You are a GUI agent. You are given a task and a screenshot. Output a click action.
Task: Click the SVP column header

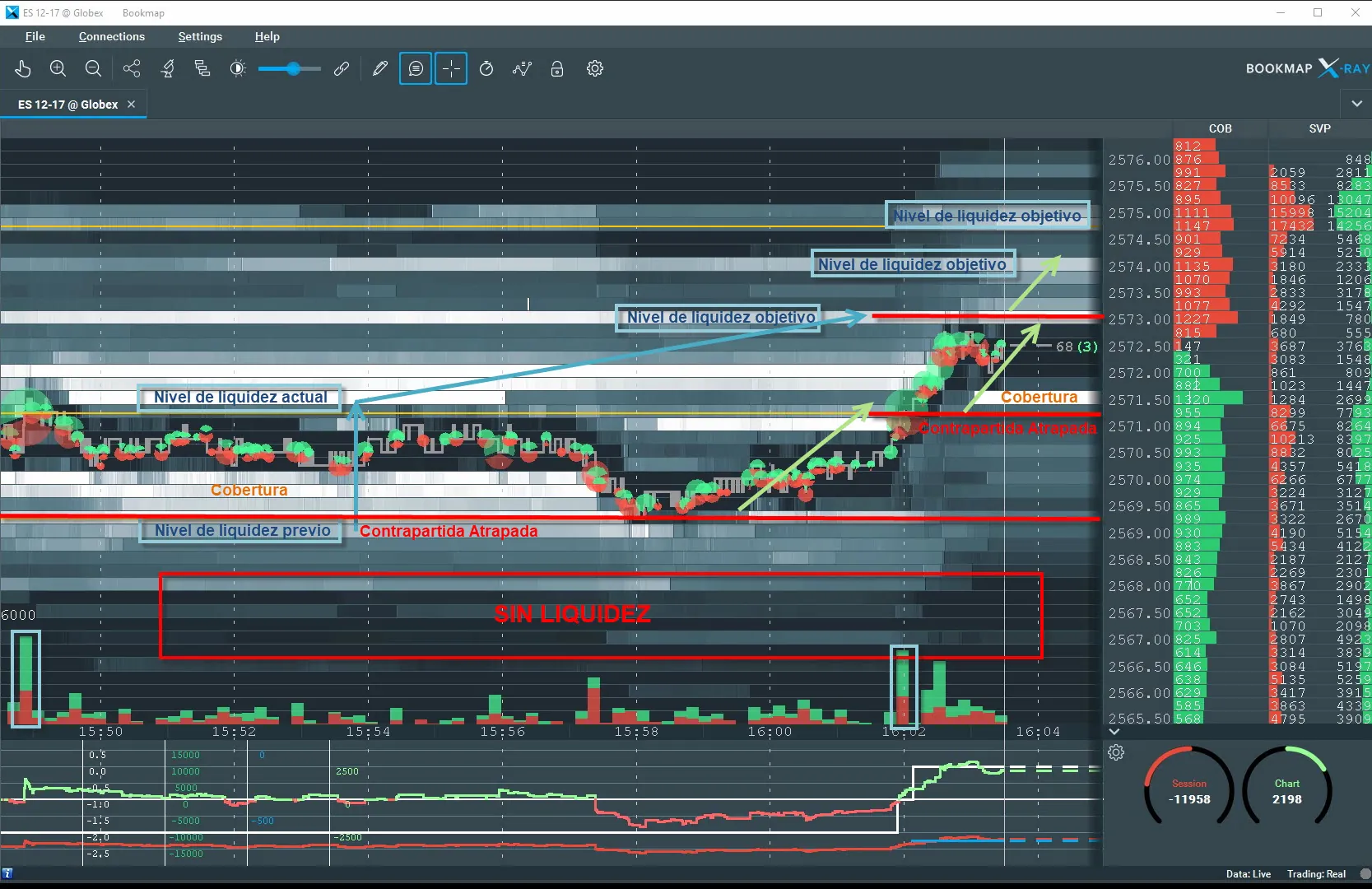pos(1319,128)
